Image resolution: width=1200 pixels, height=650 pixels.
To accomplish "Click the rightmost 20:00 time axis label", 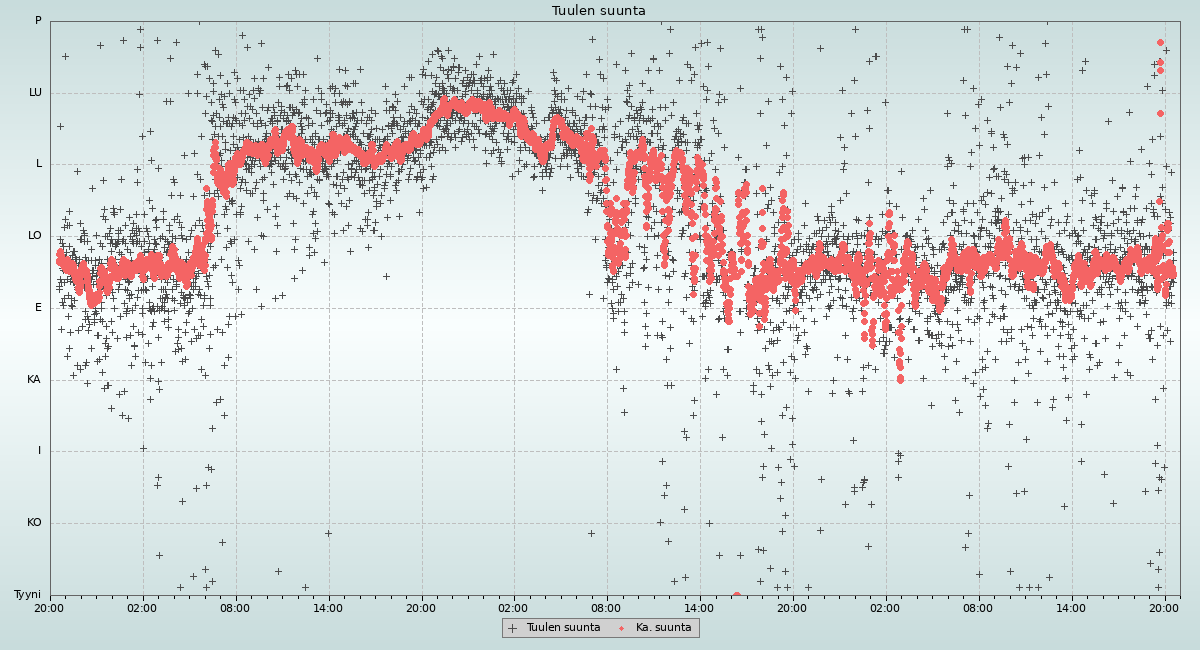I will click(1164, 606).
